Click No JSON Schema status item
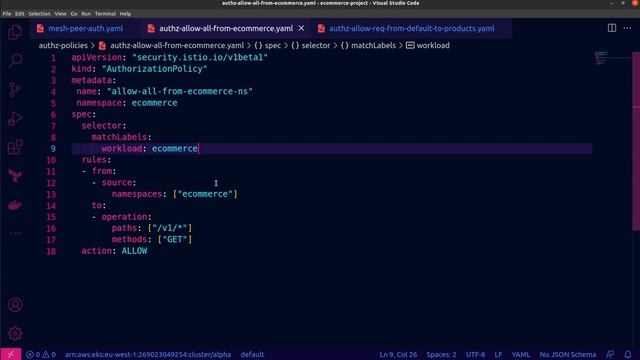 [x=568, y=354]
